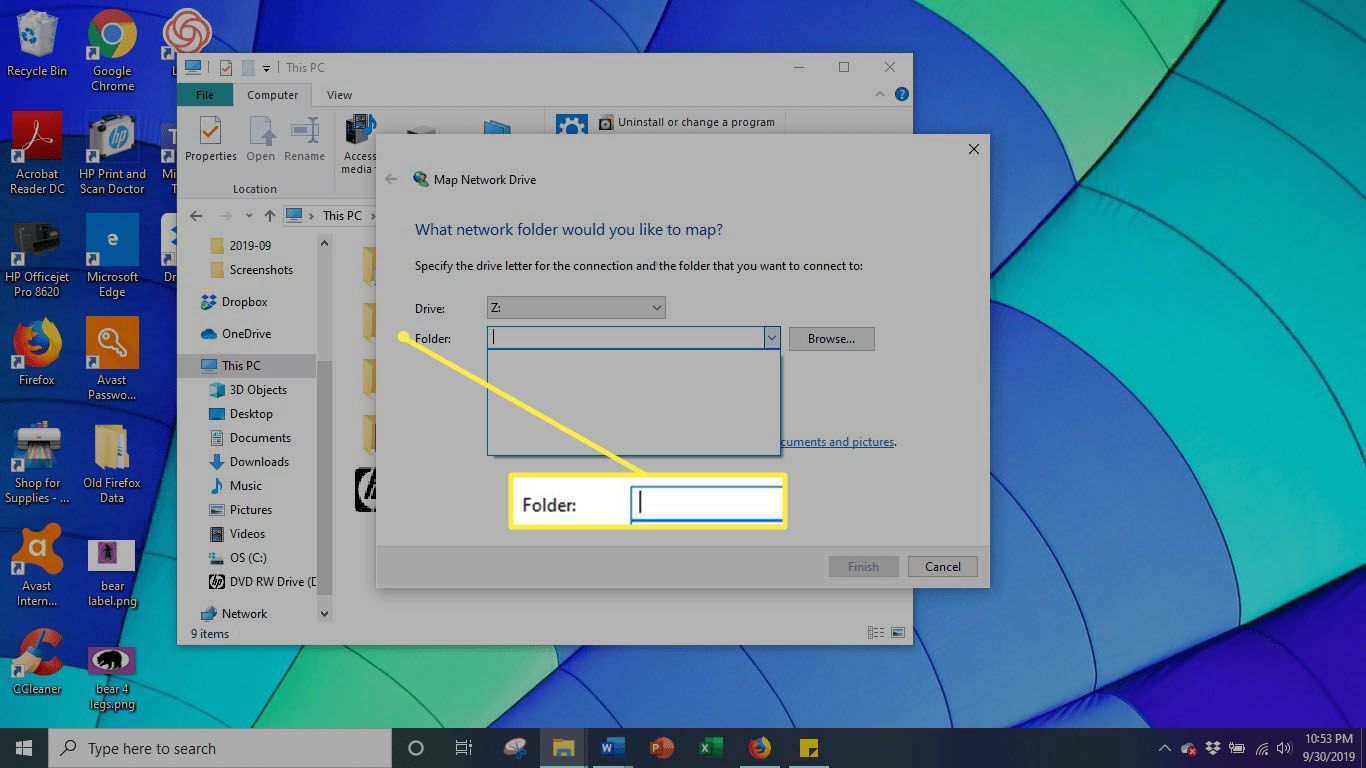
Task: Collapse the Explorer ribbon with the chevron
Action: point(880,94)
